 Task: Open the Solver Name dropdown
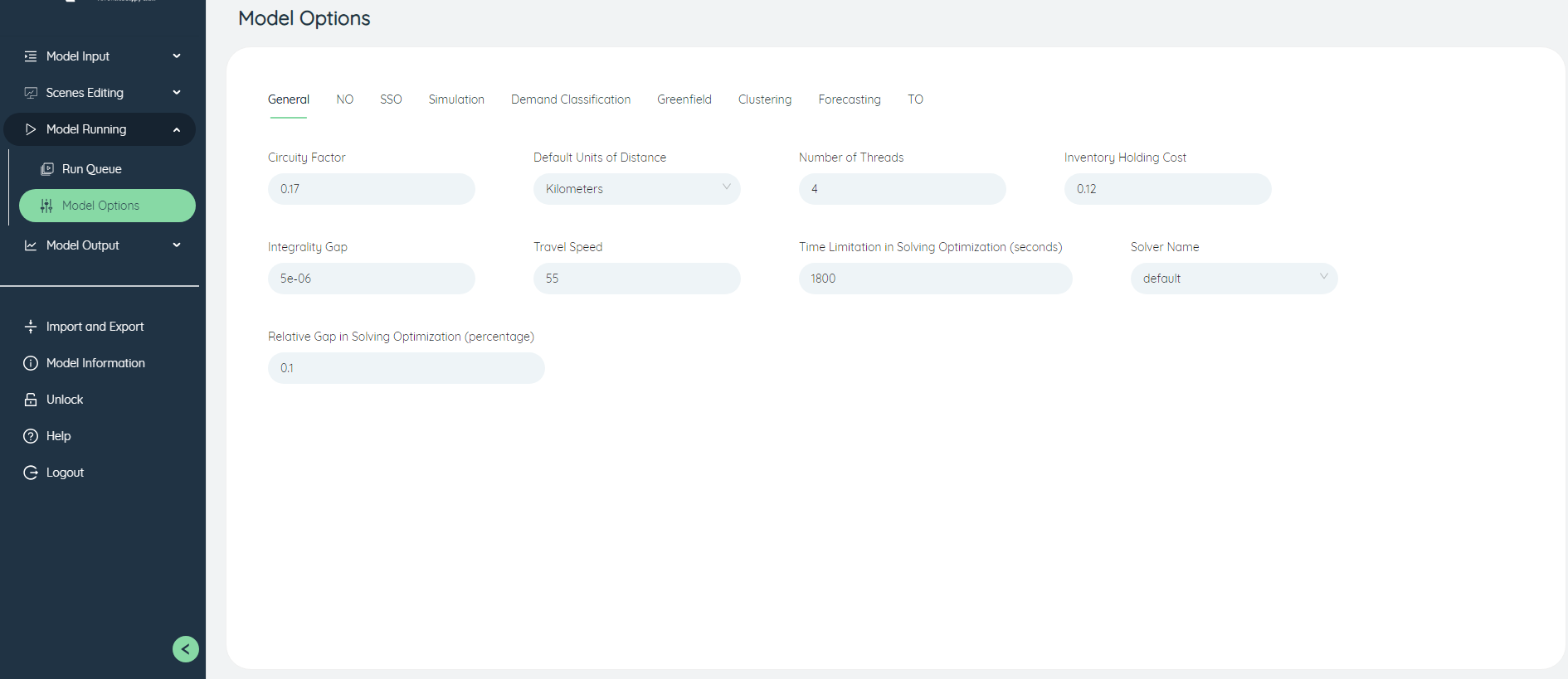(1234, 279)
